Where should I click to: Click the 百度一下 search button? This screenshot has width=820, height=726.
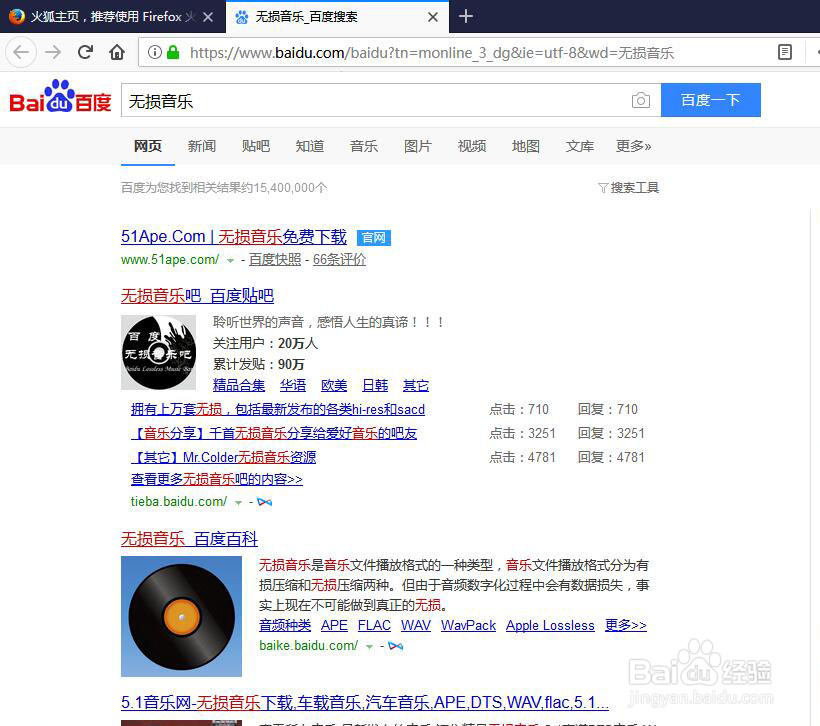[x=710, y=100]
